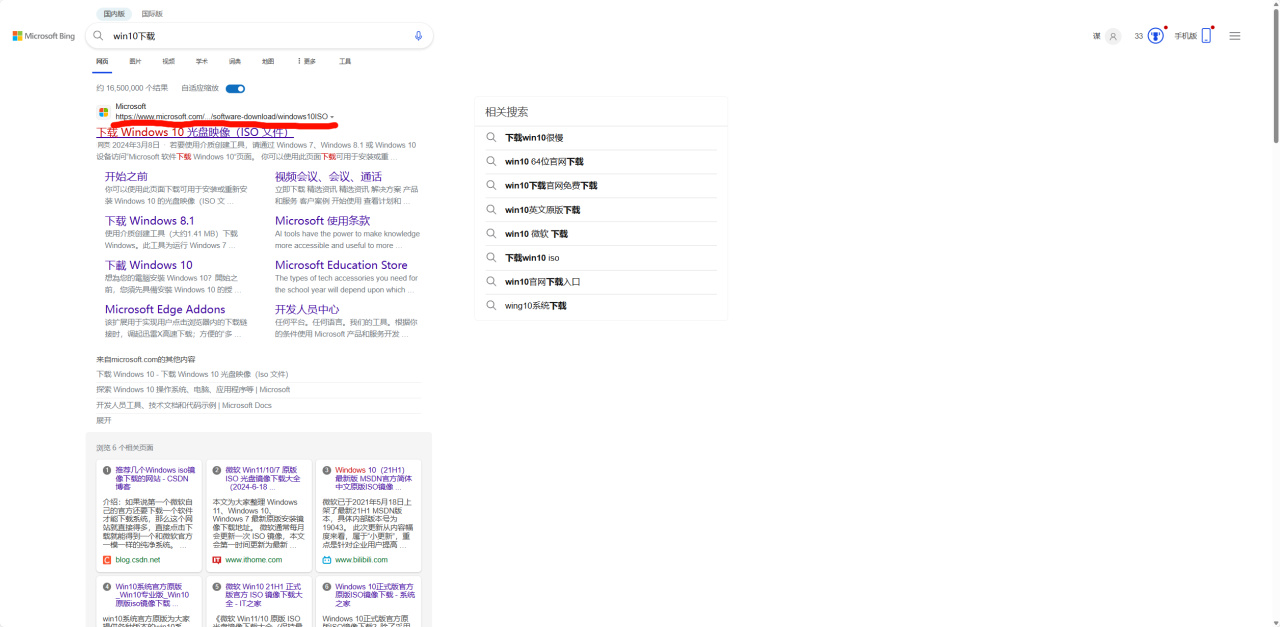The height and width of the screenshot is (627, 1280).
Task: Open card Windows 10正式版官方原版ISO镜像下载 - 系统之家
Action: tap(374, 595)
